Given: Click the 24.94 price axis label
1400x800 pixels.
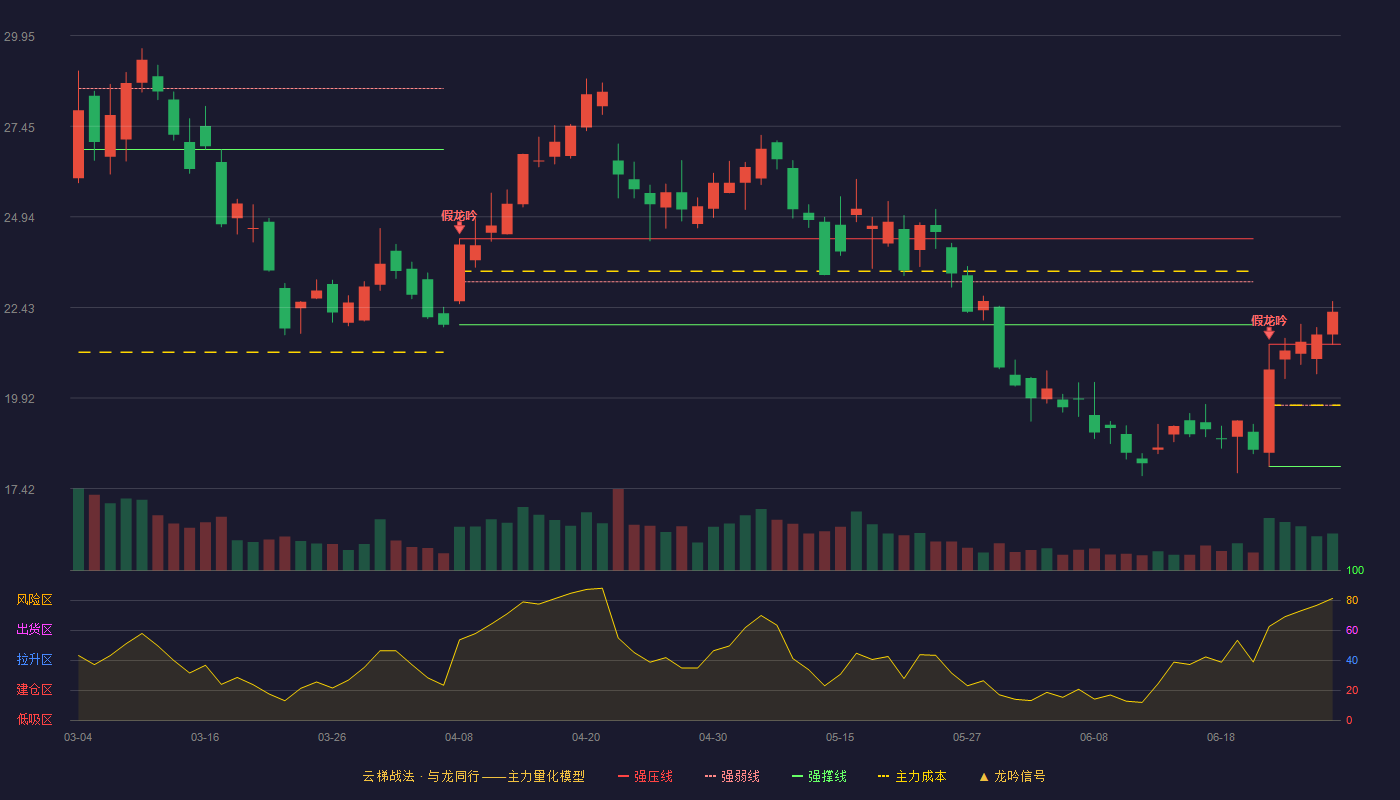Looking at the screenshot, I should click(x=19, y=218).
